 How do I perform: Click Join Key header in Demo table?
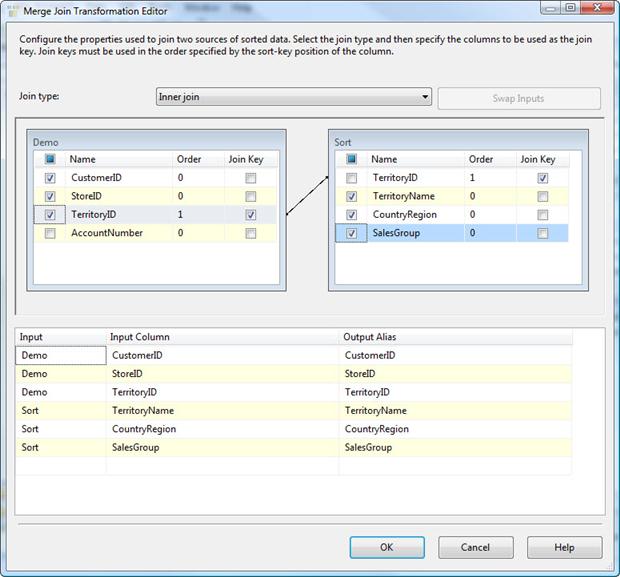tap(251, 159)
